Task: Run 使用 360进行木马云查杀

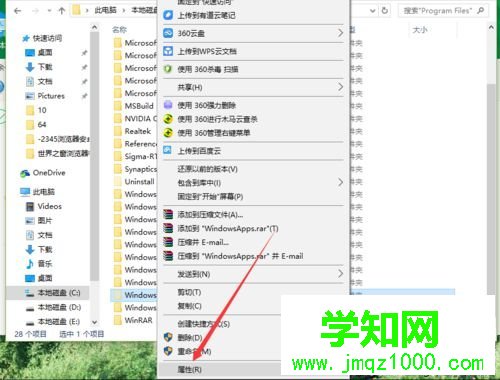Action: [x=253, y=119]
